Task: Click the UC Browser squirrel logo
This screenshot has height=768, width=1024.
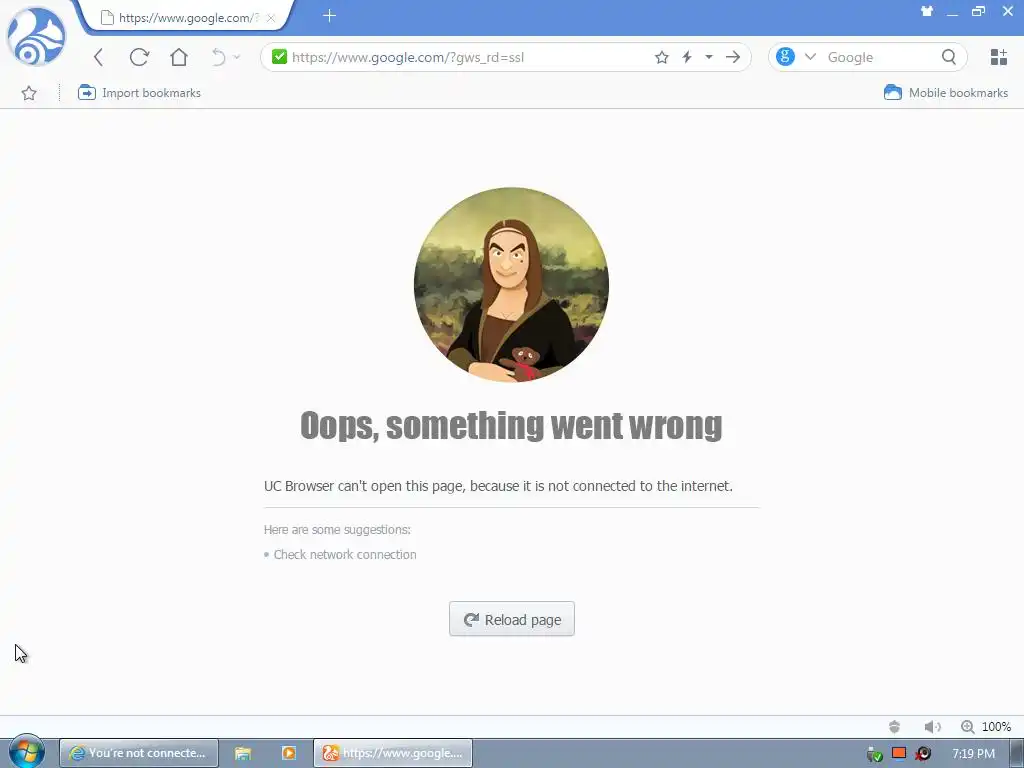Action: tap(36, 37)
